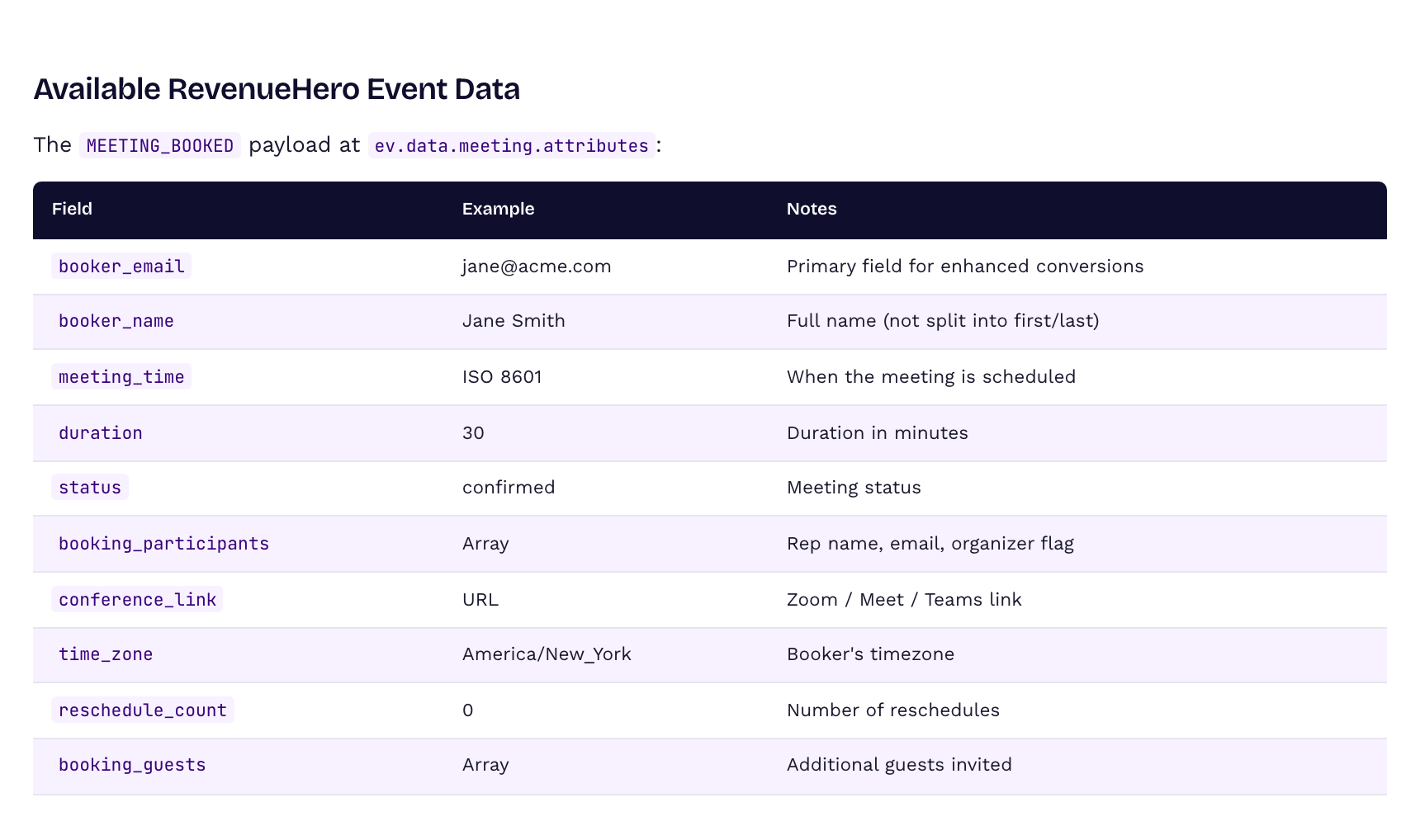Select the ISO 8601 example text
The width and height of the screenshot is (1420, 840).
(x=501, y=377)
